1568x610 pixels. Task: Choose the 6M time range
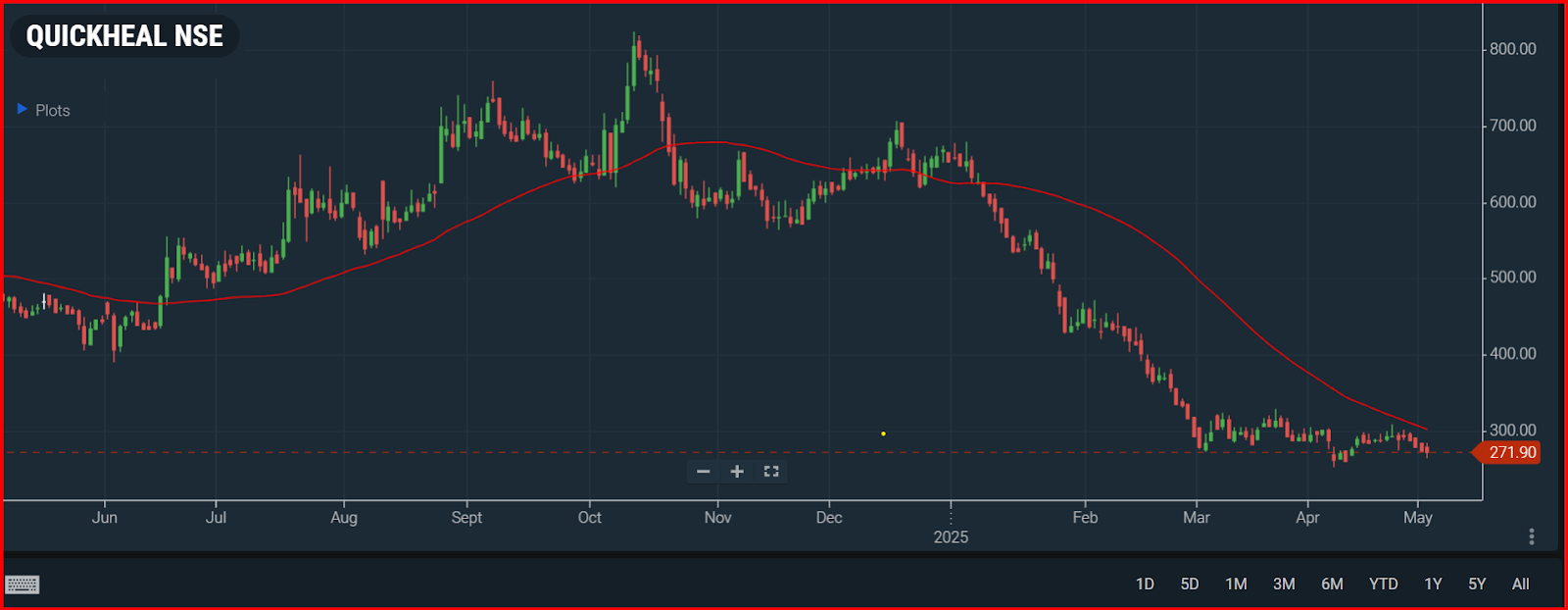[1332, 585]
